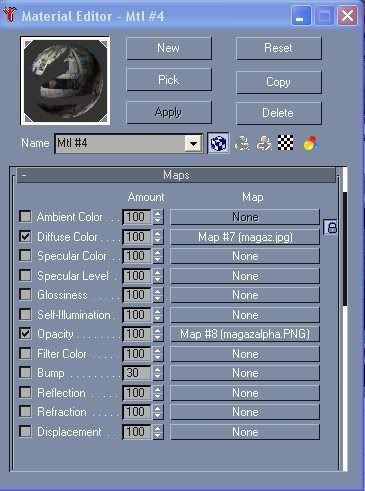Click the Reset button
365x491 pixels.
pyautogui.click(x=279, y=48)
